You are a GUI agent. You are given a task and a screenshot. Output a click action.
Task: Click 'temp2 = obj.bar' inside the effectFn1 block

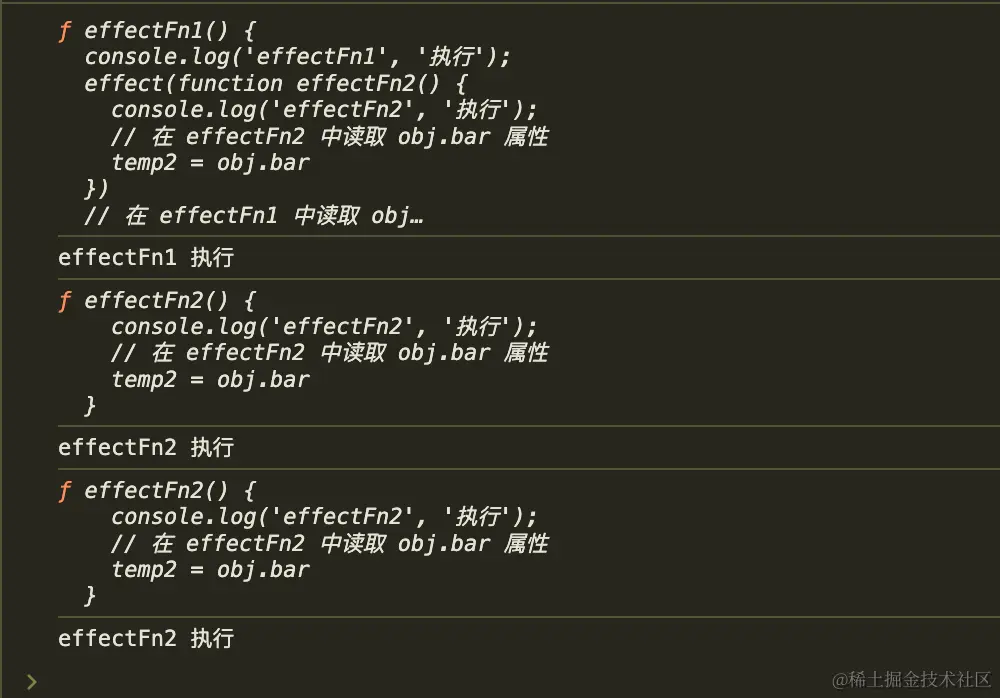(x=210, y=162)
